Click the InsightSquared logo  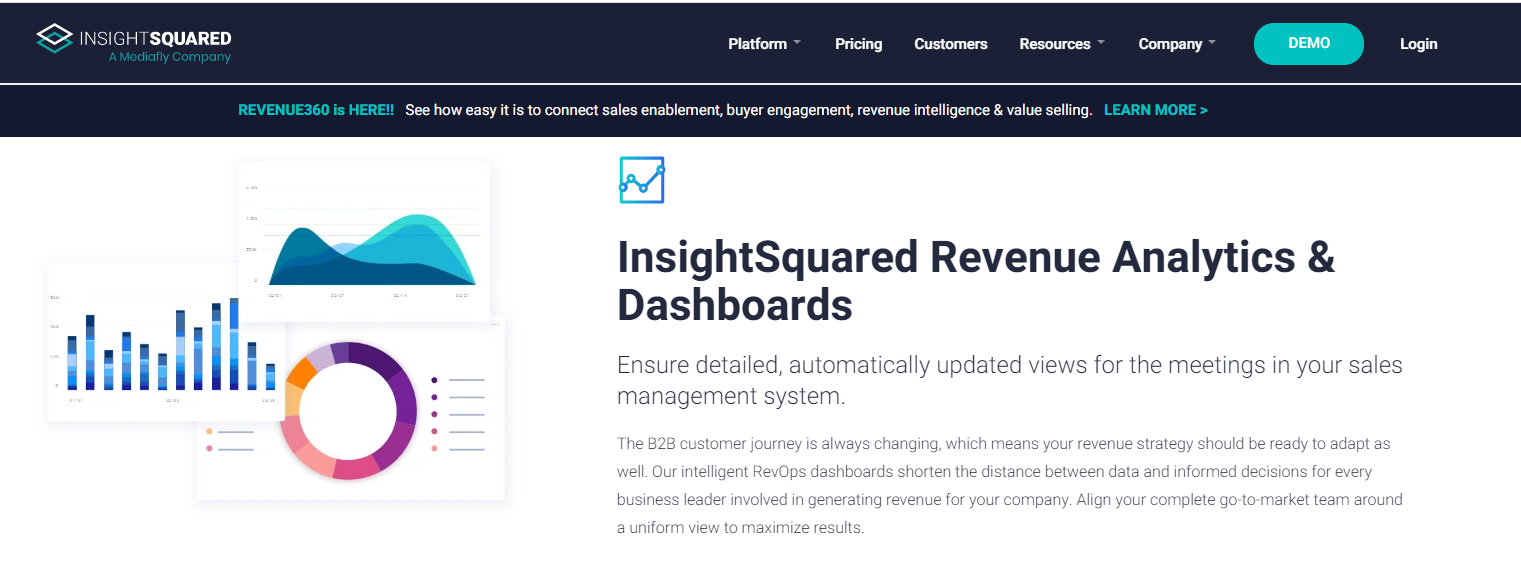coord(133,44)
